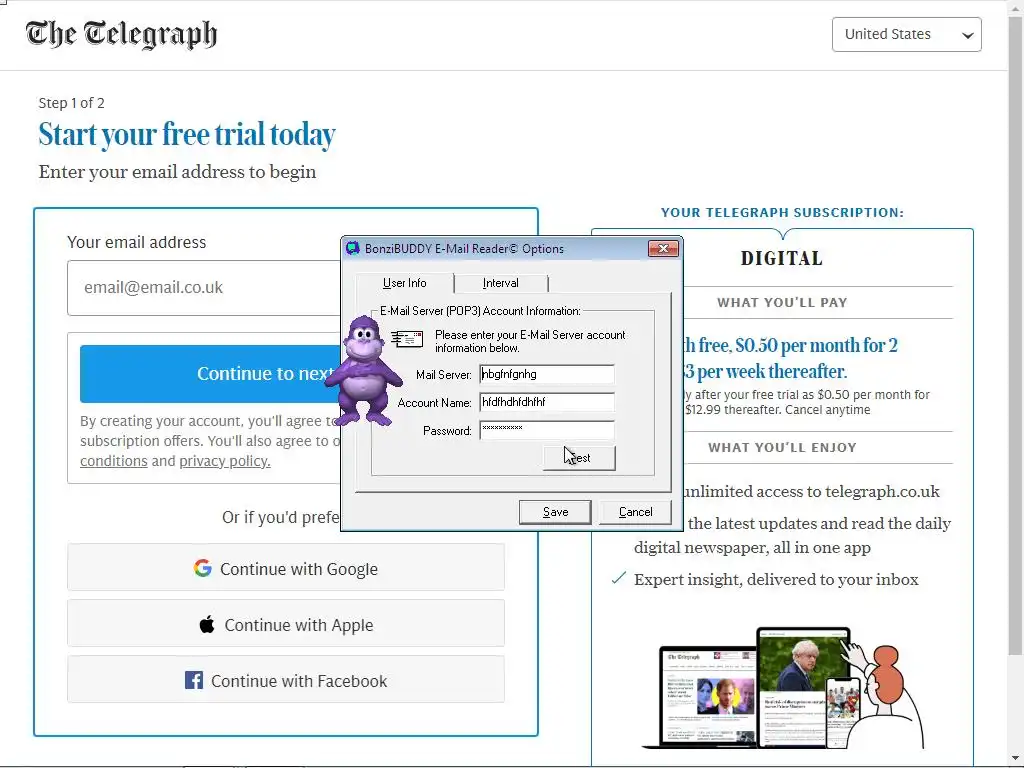
Task: Switch to the User Info tab
Action: pos(404,283)
